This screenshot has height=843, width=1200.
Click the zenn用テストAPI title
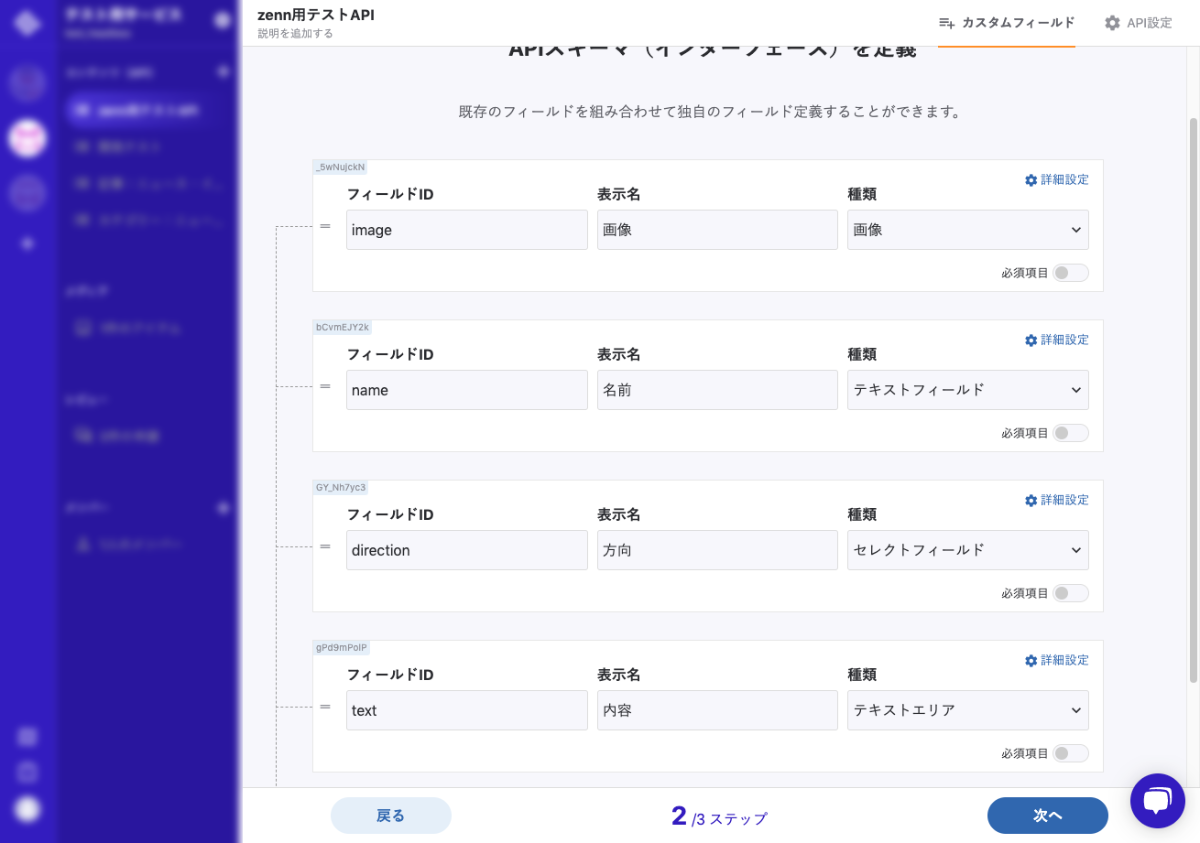click(x=316, y=15)
